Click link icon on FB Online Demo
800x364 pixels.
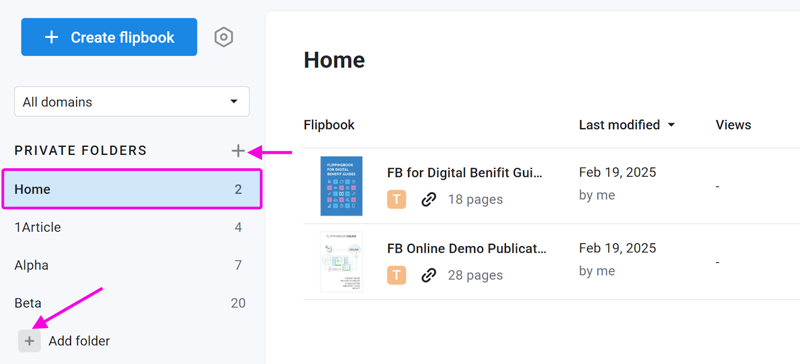429,275
